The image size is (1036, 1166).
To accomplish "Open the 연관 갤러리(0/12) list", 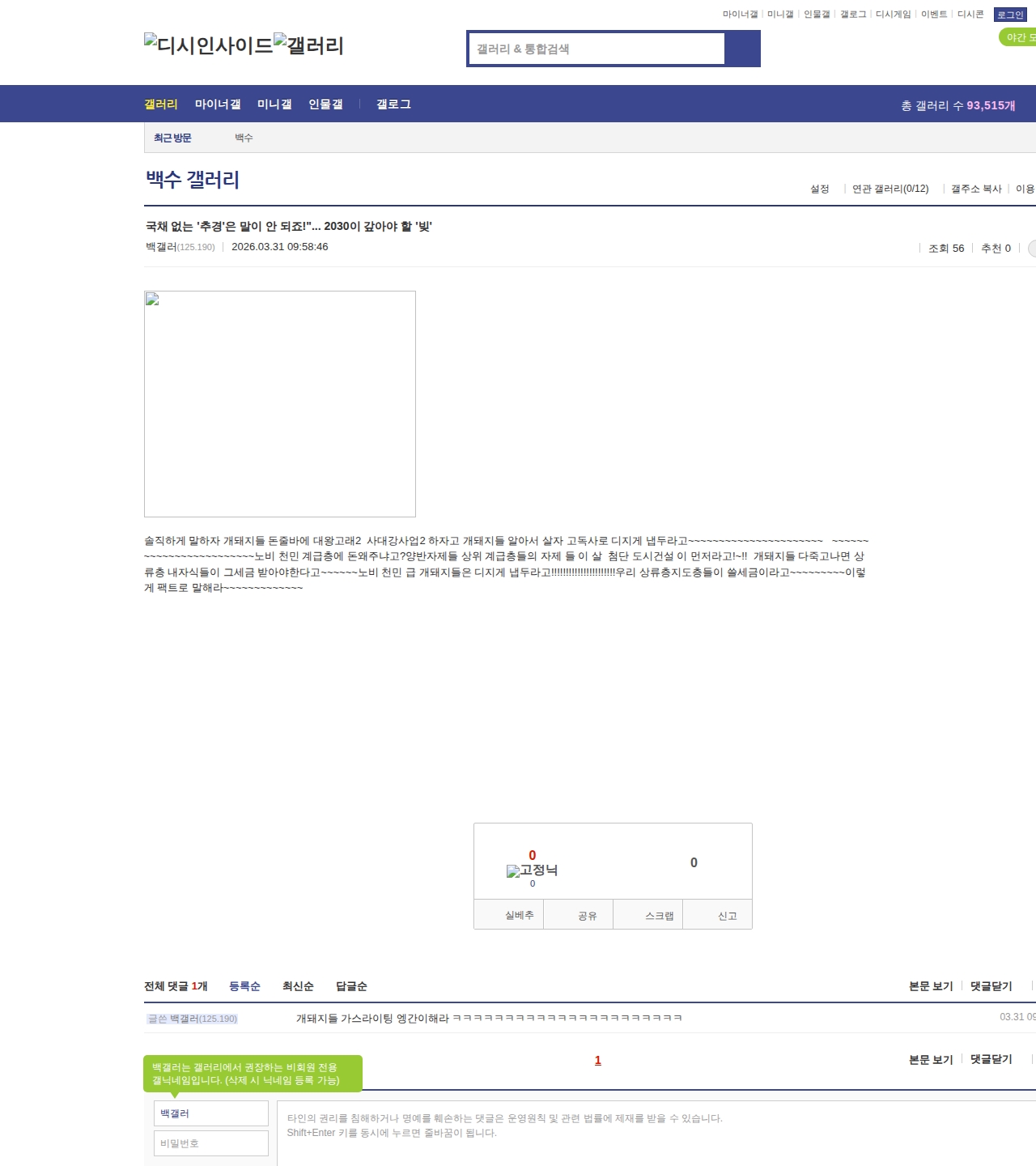I will [890, 189].
